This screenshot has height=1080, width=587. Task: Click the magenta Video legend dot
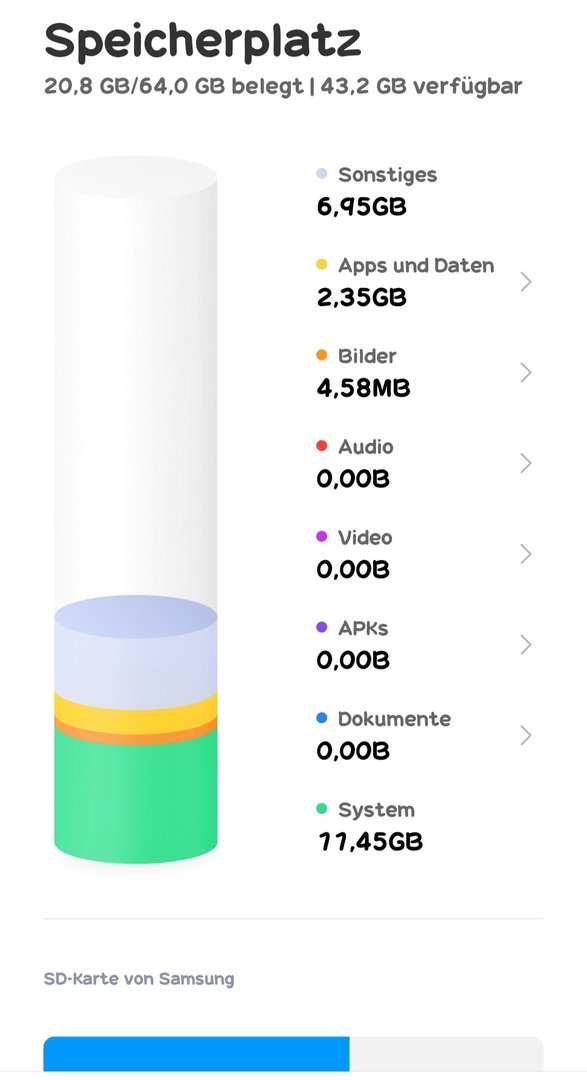(322, 537)
